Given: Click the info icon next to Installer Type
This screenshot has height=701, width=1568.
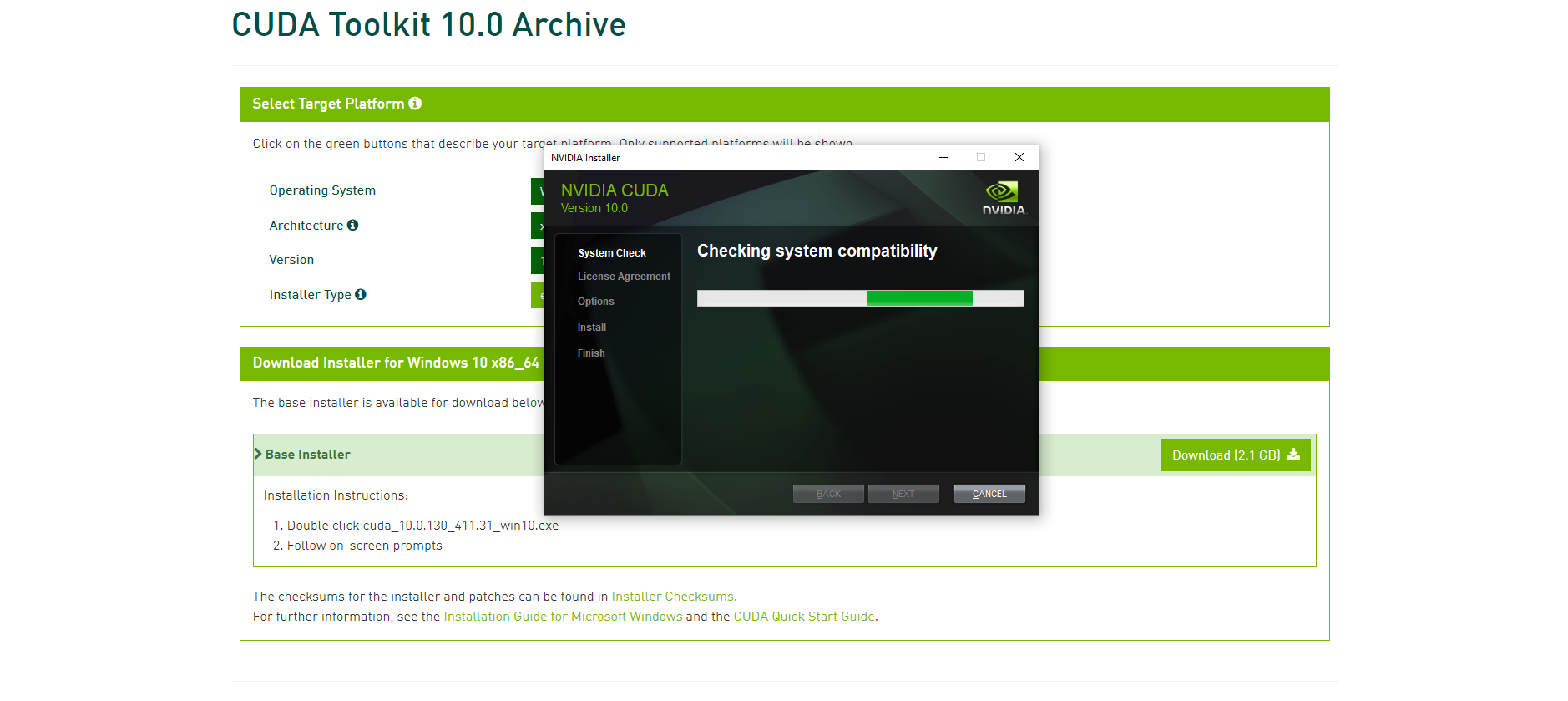Looking at the screenshot, I should coord(361,294).
